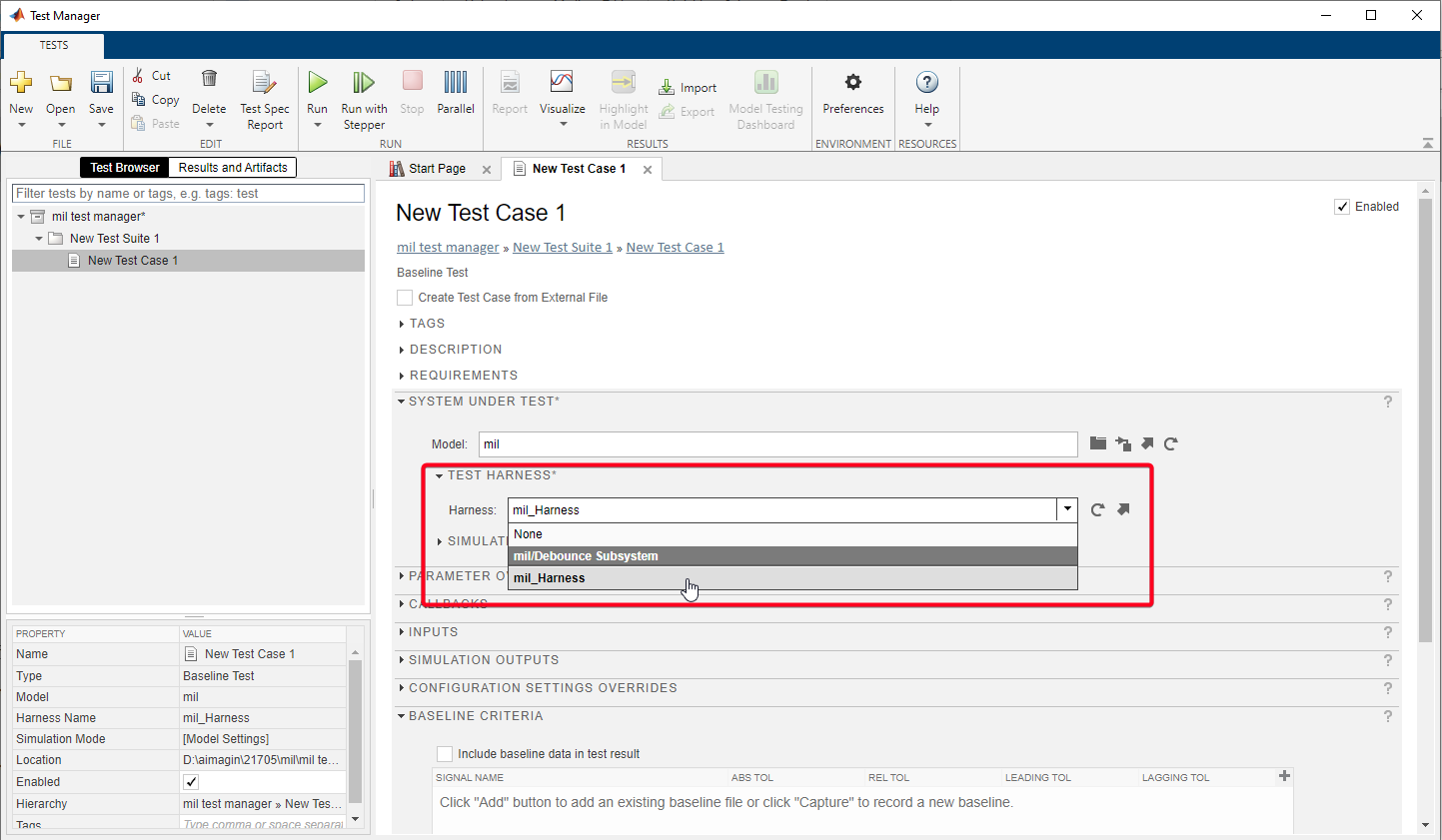This screenshot has width=1442, height=840.
Task: Open the selected harness arrow icon
Action: click(x=1123, y=509)
